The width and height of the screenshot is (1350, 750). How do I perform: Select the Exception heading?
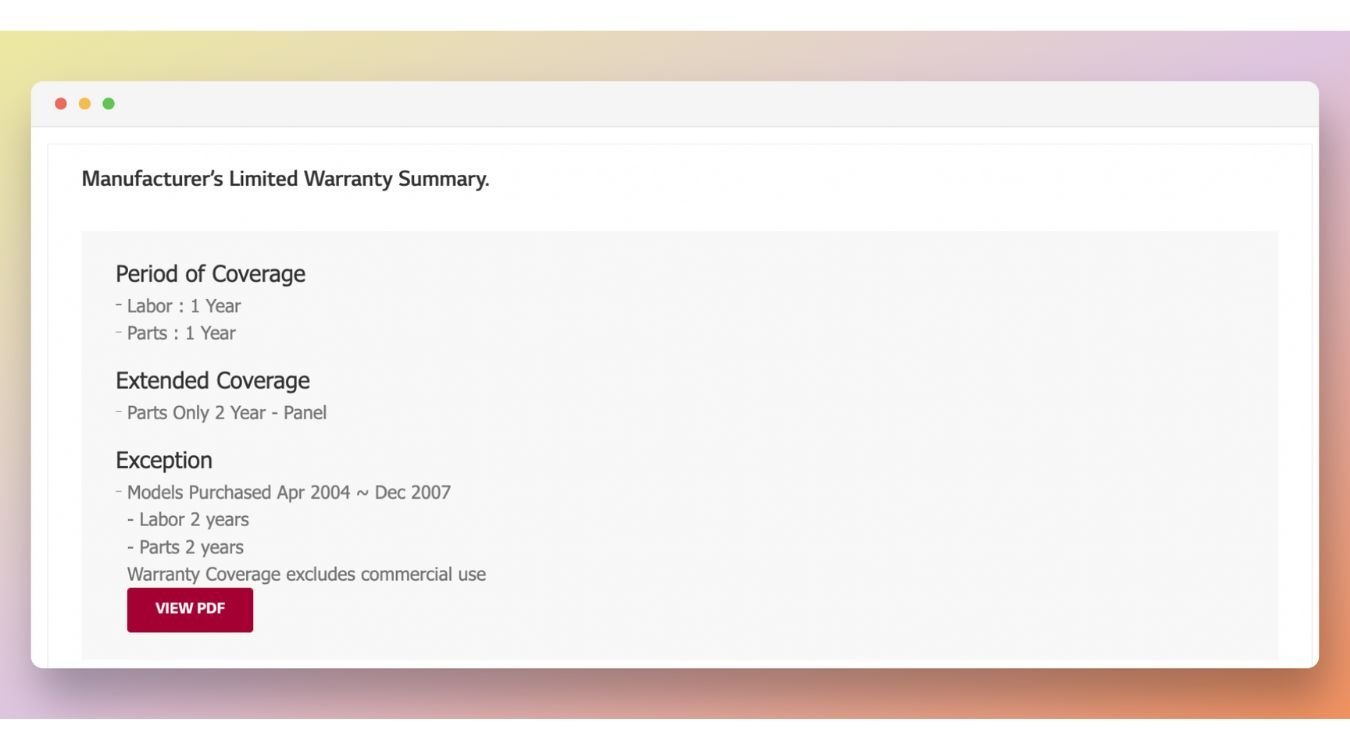[x=164, y=461]
